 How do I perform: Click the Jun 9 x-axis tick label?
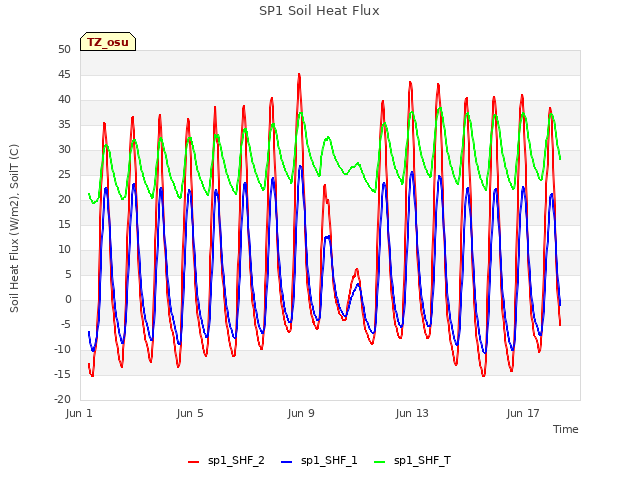301,413
